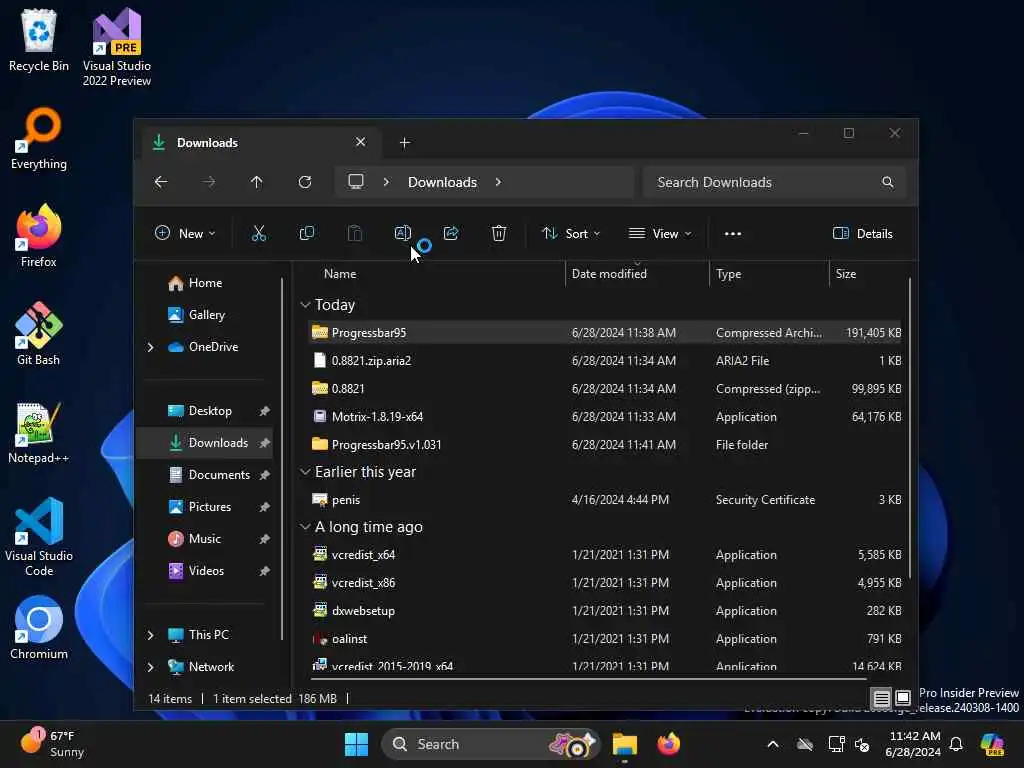Open the View dropdown menu
Viewport: 1024px width, 768px height.
(660, 234)
